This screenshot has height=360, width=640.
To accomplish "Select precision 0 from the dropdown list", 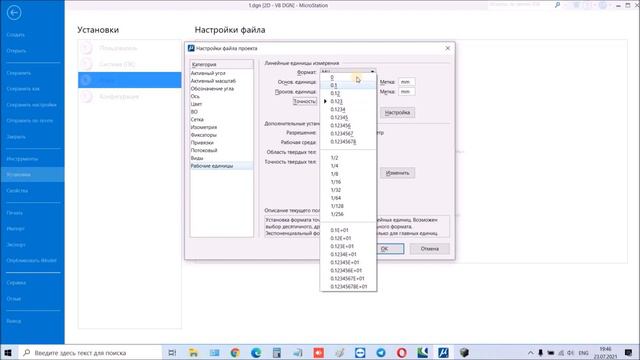I will (x=348, y=77).
